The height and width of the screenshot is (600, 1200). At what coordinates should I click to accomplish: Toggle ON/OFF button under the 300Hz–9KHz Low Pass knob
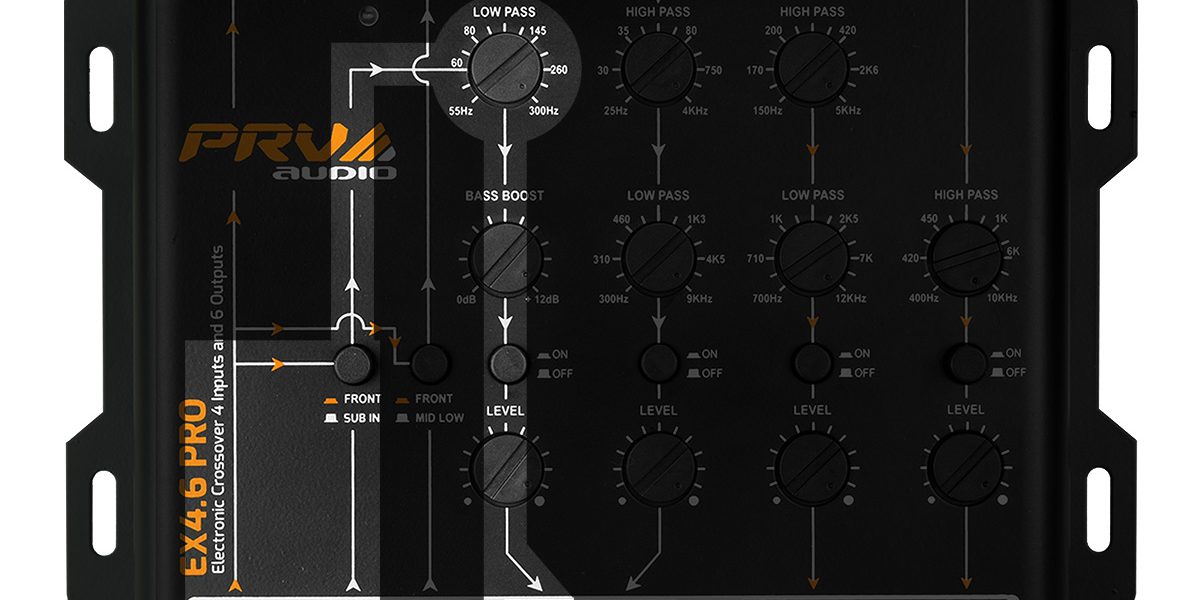click(x=658, y=362)
